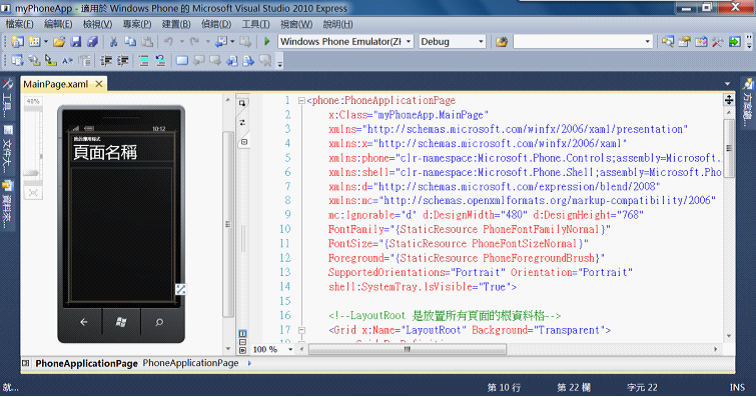Open the 100 % editor zoom dropdown
The image size is (756, 397).
pos(290,349)
